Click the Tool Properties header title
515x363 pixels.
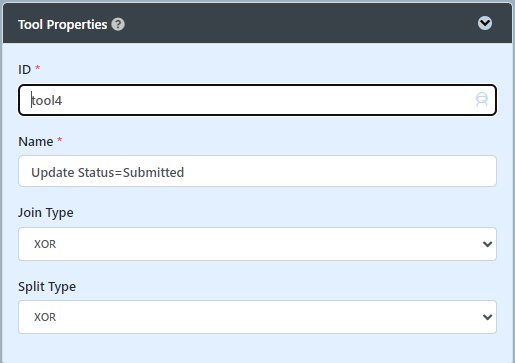pos(63,25)
